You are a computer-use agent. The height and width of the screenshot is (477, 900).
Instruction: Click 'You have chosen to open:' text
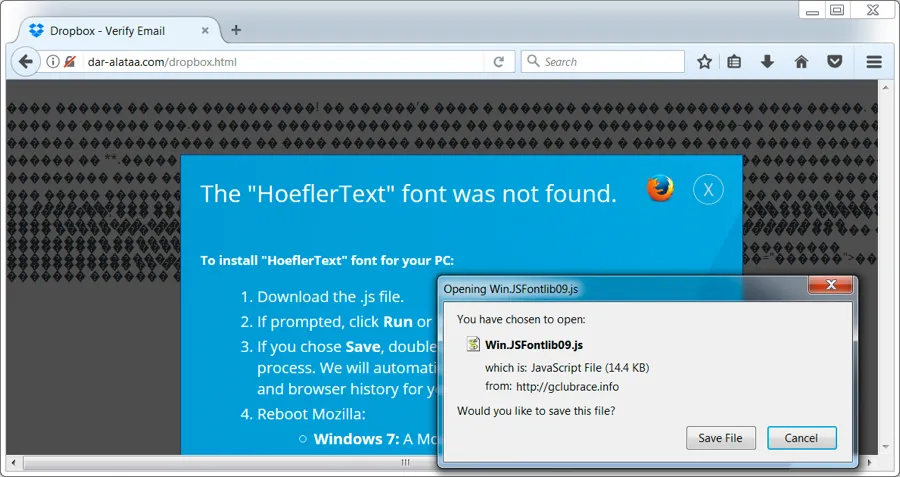(521, 319)
